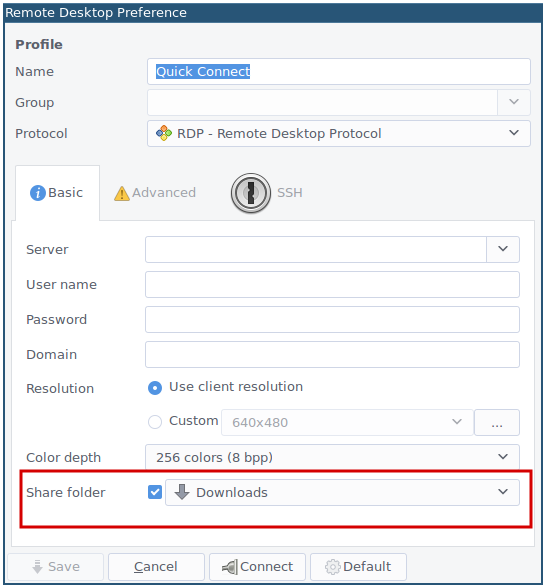Viewport: 546px width, 588px height.
Task: Switch to the Advanced tab
Action: tap(155, 193)
